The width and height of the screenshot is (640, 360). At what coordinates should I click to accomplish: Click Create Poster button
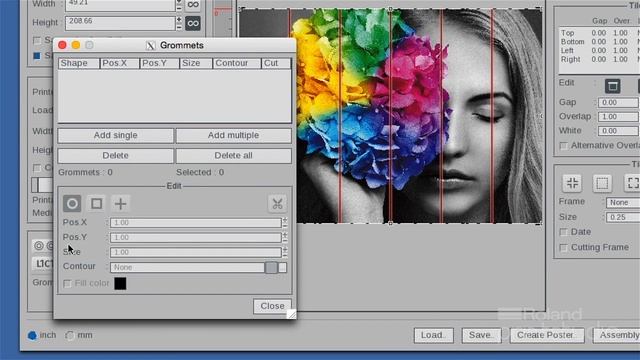[x=547, y=335]
